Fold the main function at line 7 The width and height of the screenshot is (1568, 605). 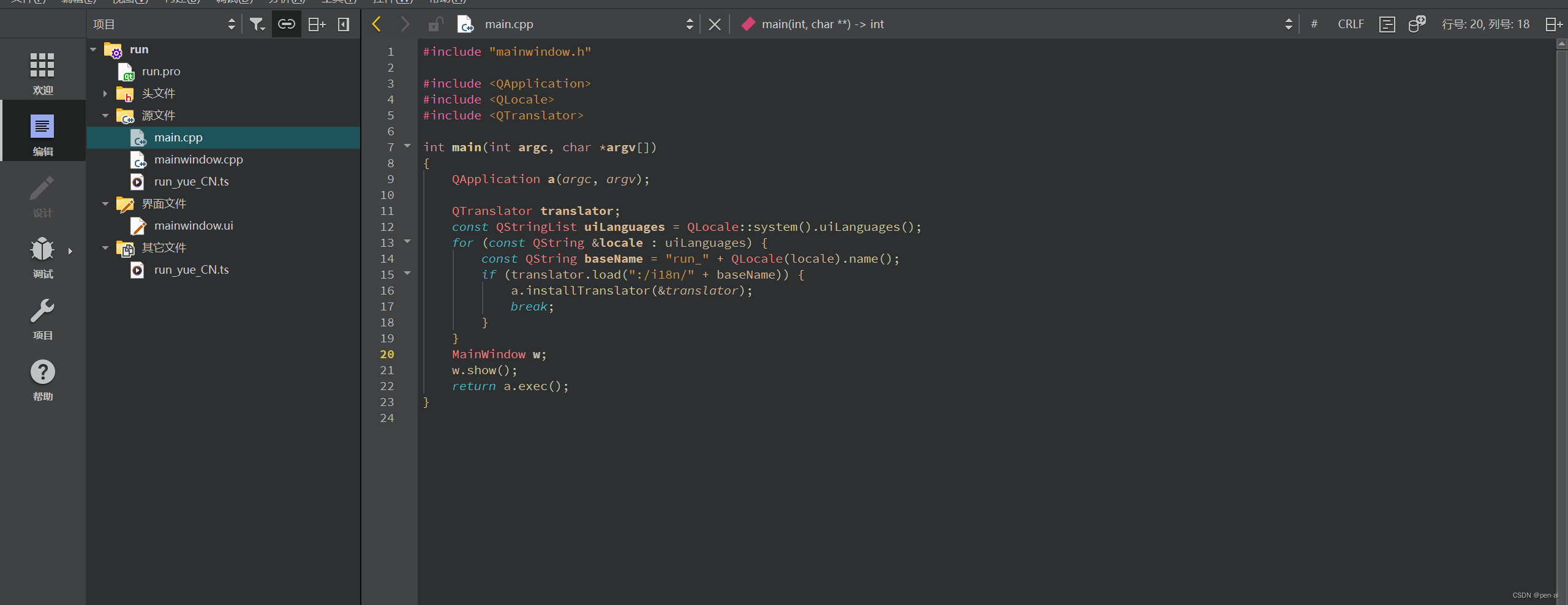[x=407, y=146]
